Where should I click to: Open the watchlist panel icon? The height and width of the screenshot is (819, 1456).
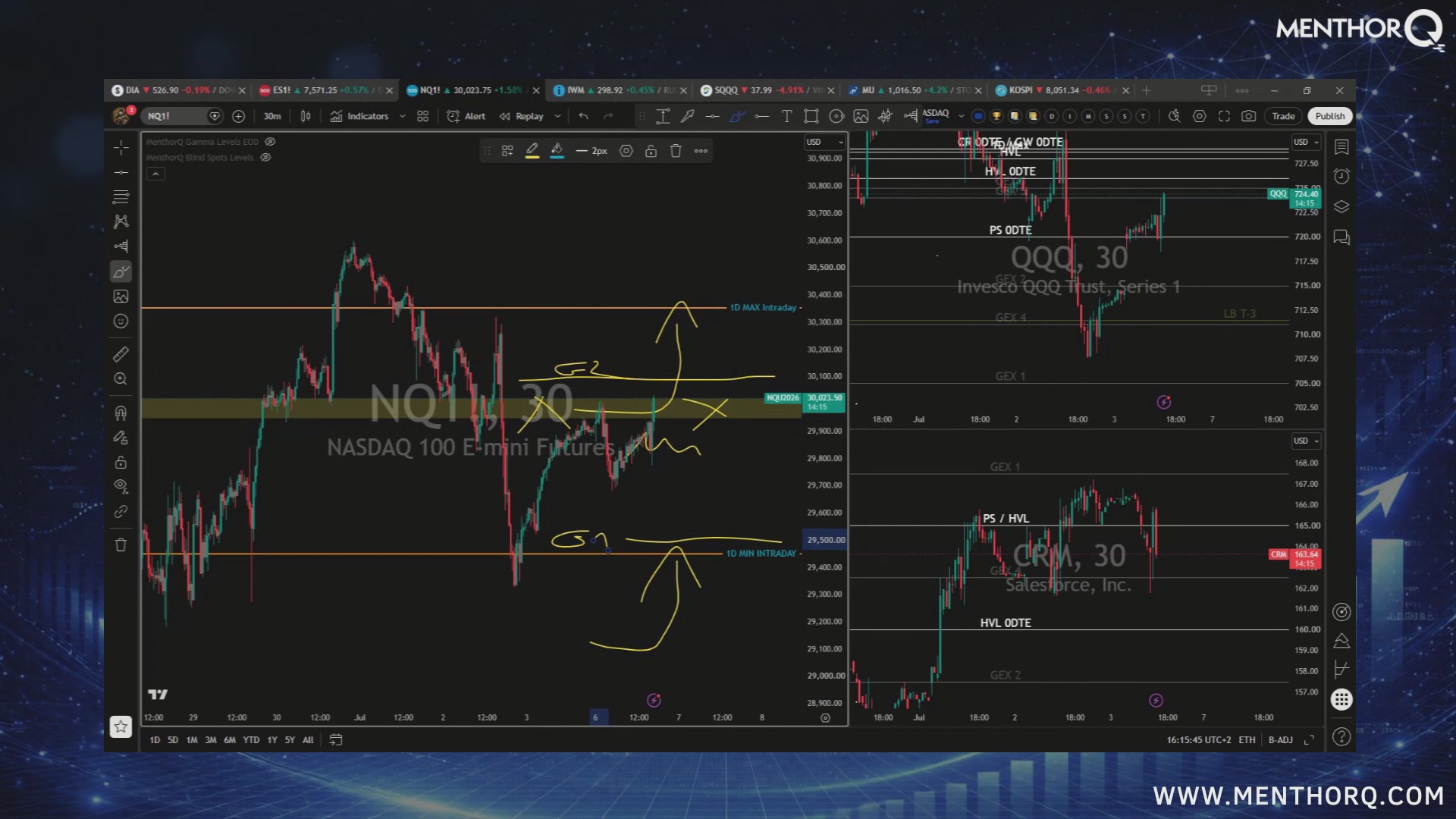pyautogui.click(x=1341, y=147)
